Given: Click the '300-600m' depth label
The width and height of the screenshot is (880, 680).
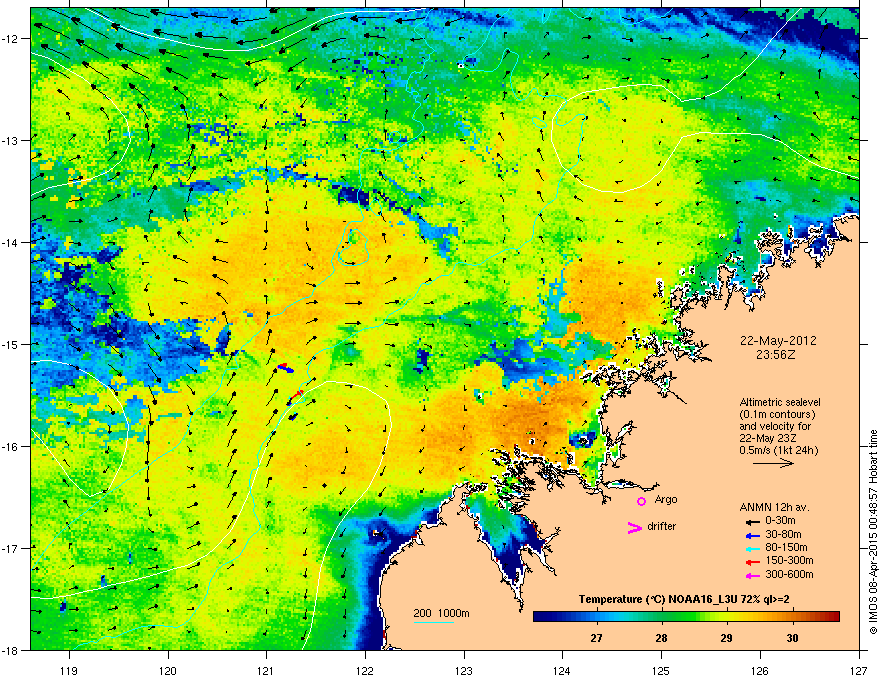Looking at the screenshot, I should tap(789, 574).
